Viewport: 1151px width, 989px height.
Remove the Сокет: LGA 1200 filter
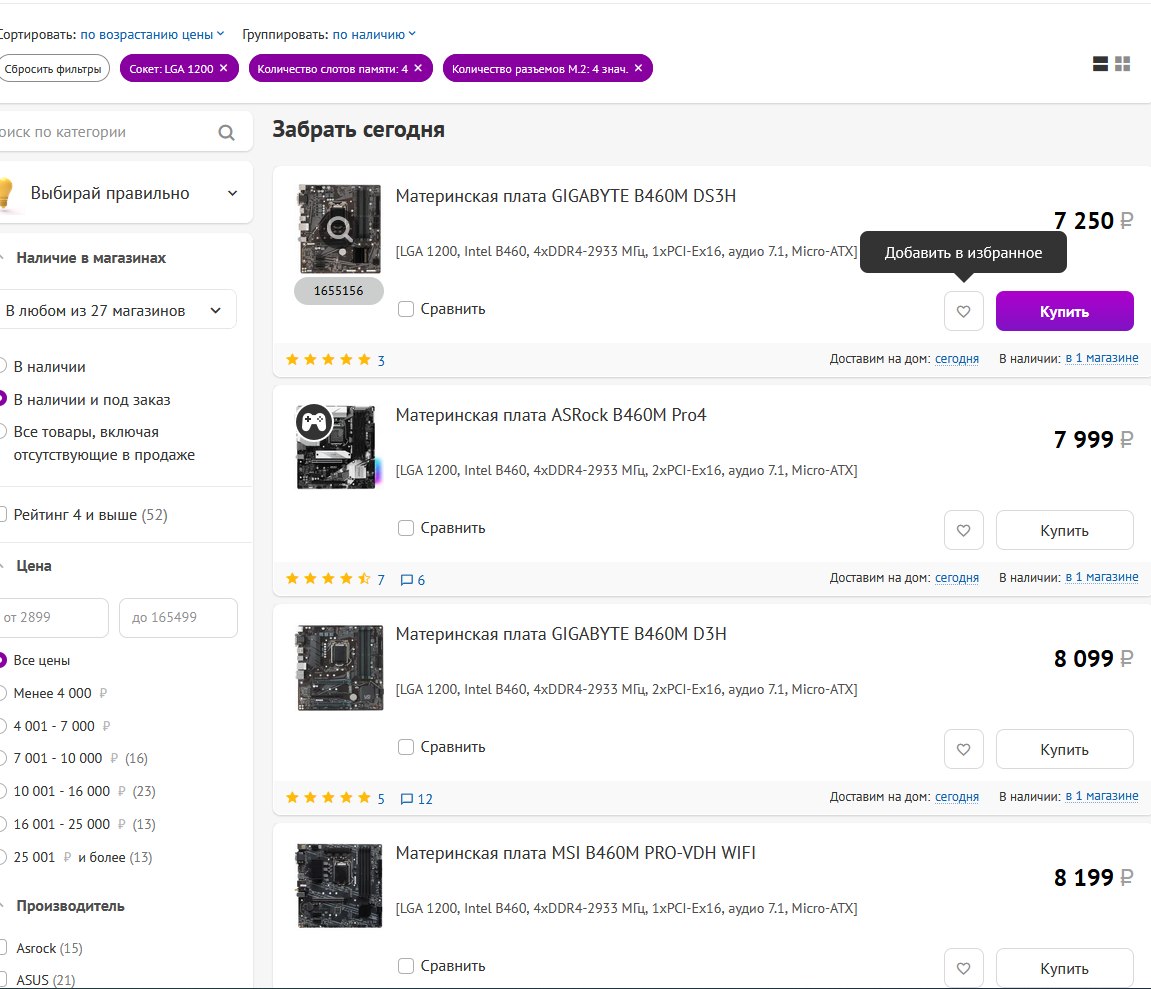[x=223, y=68]
